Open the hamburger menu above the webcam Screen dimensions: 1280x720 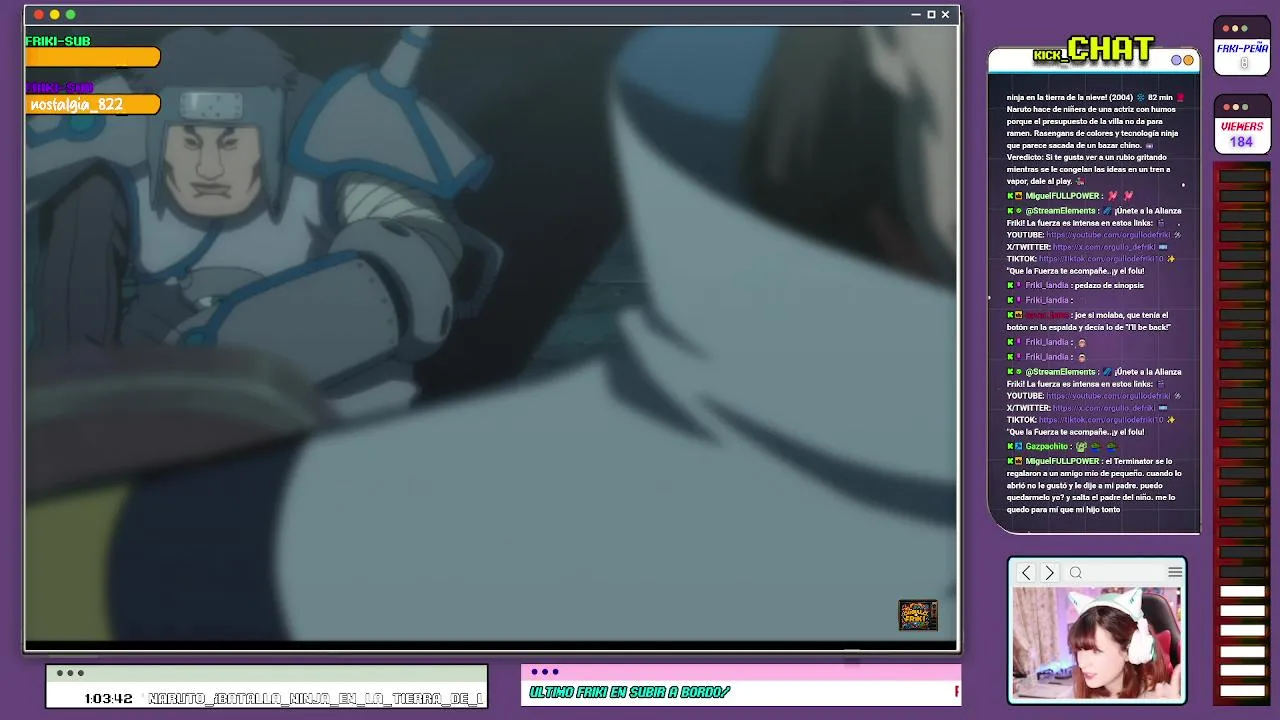(x=1175, y=572)
